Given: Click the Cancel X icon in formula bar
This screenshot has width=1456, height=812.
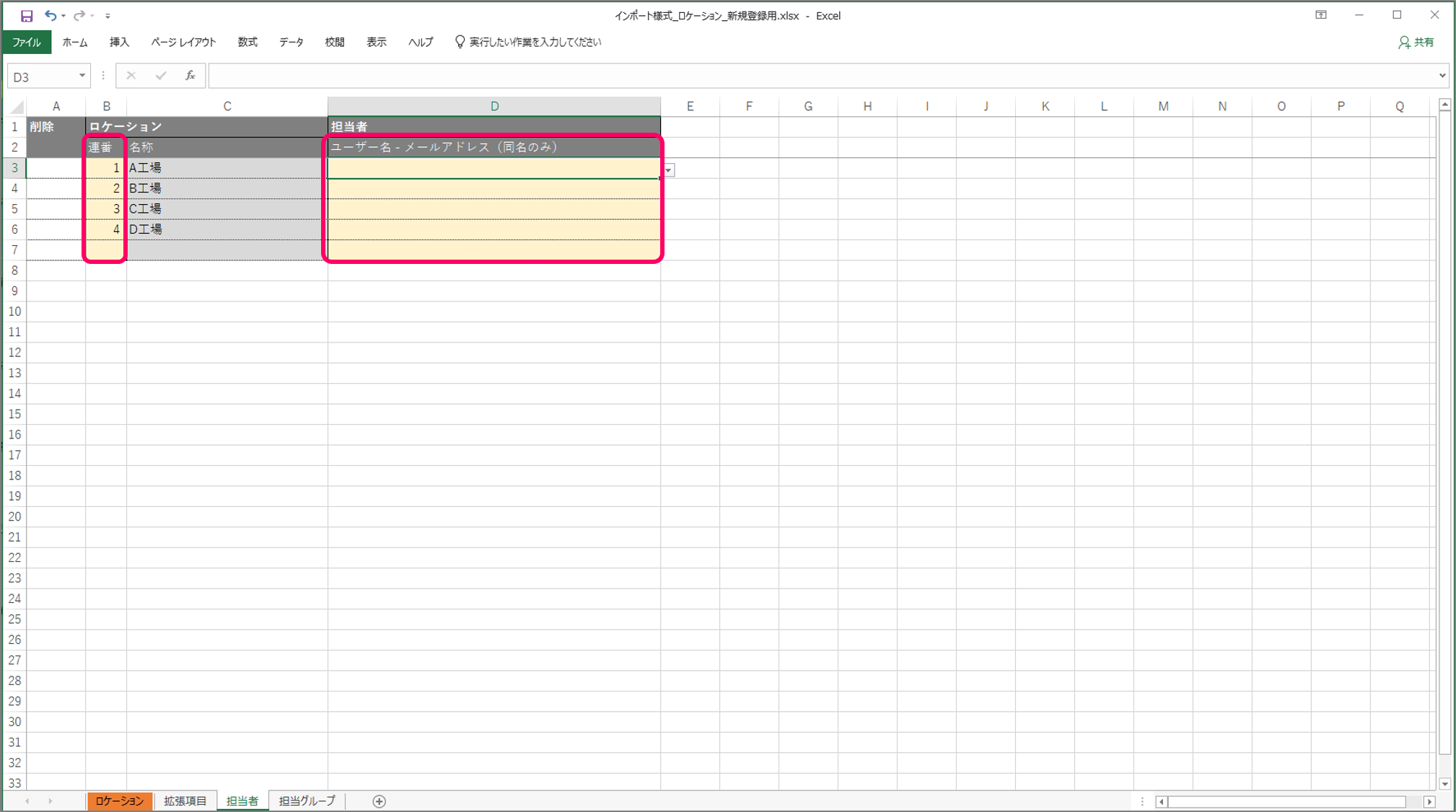Looking at the screenshot, I should tap(131, 76).
